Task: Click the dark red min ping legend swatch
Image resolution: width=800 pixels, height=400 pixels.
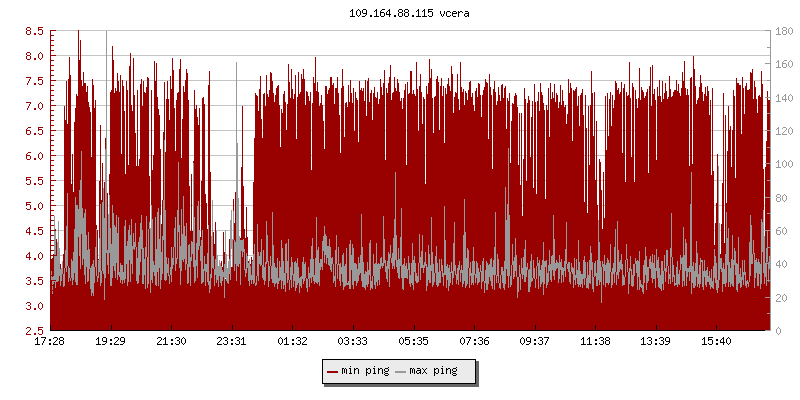Action: pos(333,372)
